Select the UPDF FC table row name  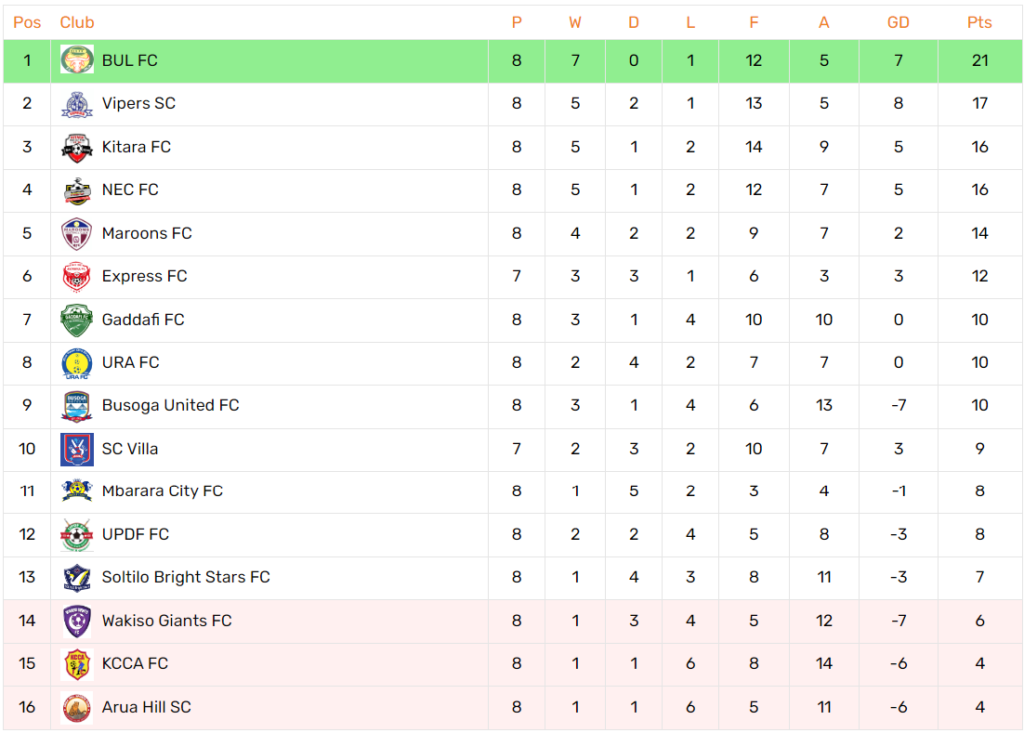tap(136, 534)
